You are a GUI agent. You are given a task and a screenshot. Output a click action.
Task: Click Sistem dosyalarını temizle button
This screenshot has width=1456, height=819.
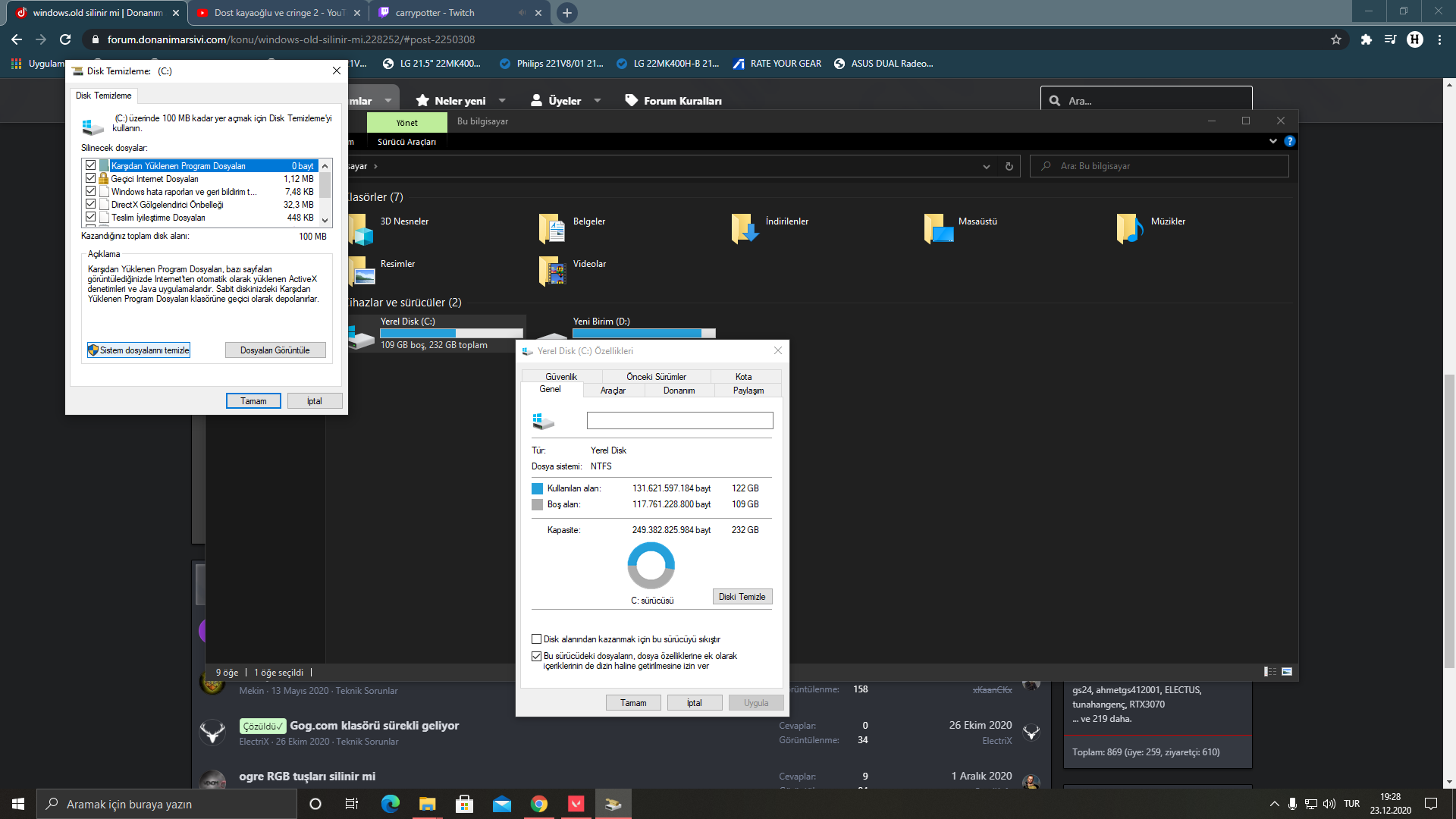click(138, 350)
